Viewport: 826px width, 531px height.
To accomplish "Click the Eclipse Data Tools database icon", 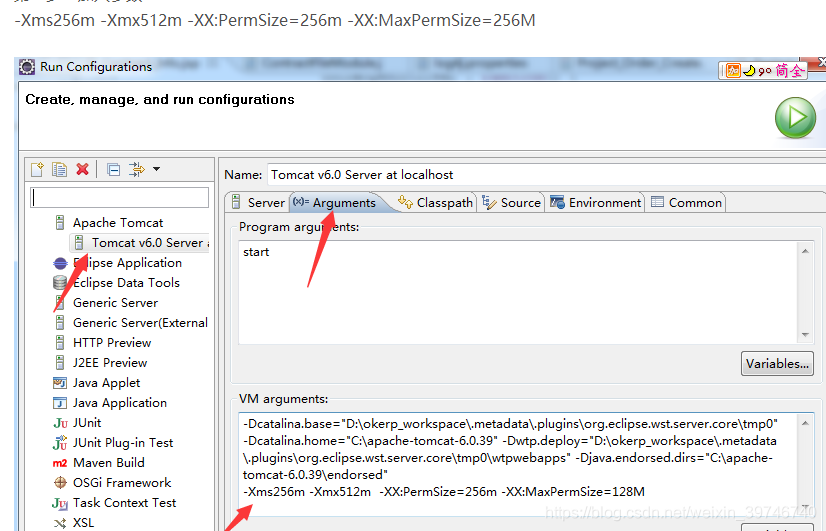I will 60,283.
